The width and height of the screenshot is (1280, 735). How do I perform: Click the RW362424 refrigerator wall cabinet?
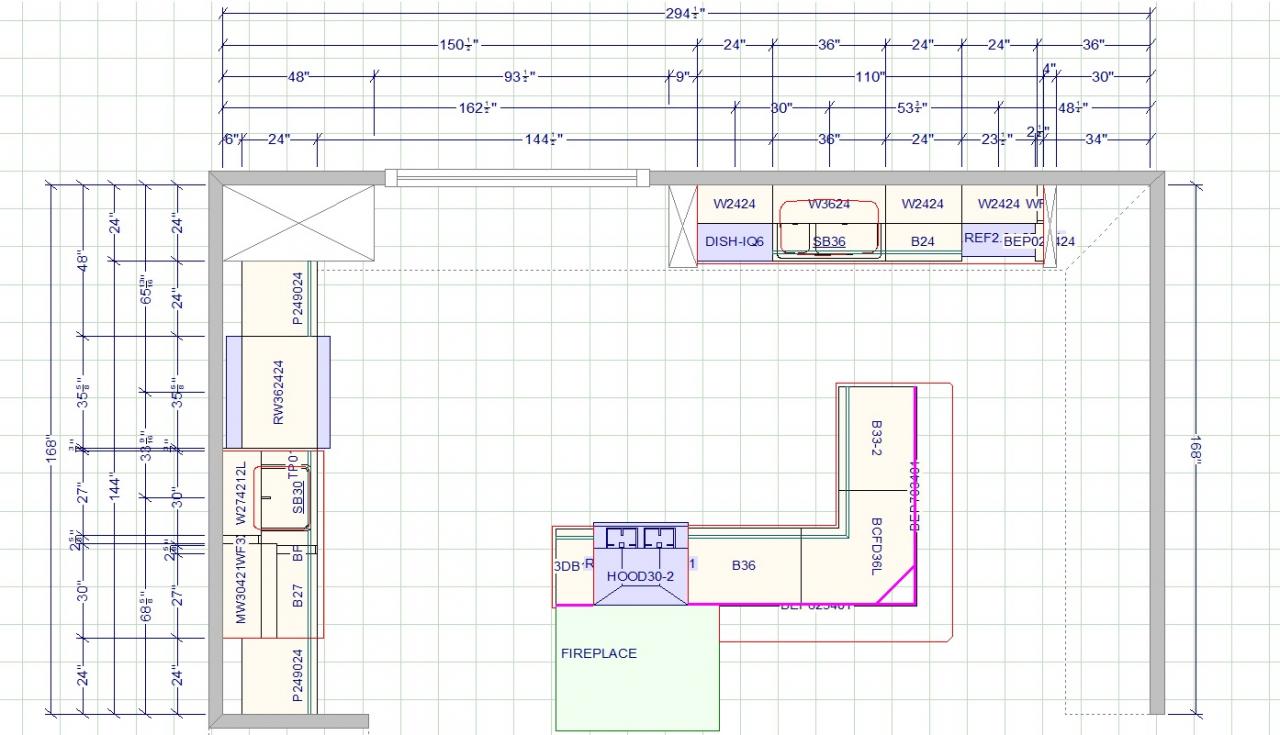(278, 392)
